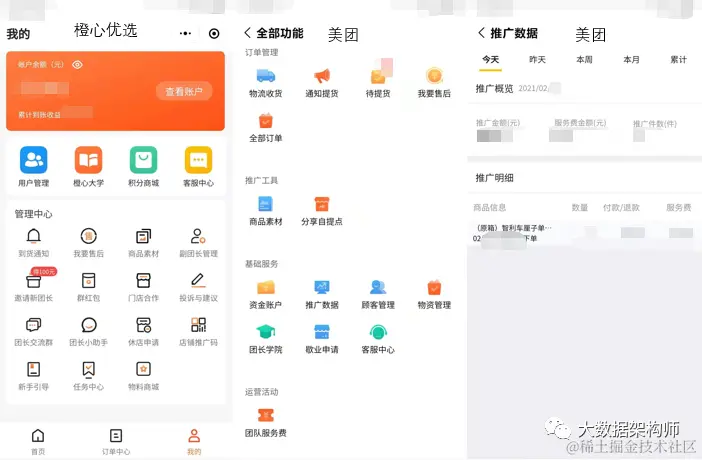
Task: Open 门店合作 icon
Action: tap(144, 280)
